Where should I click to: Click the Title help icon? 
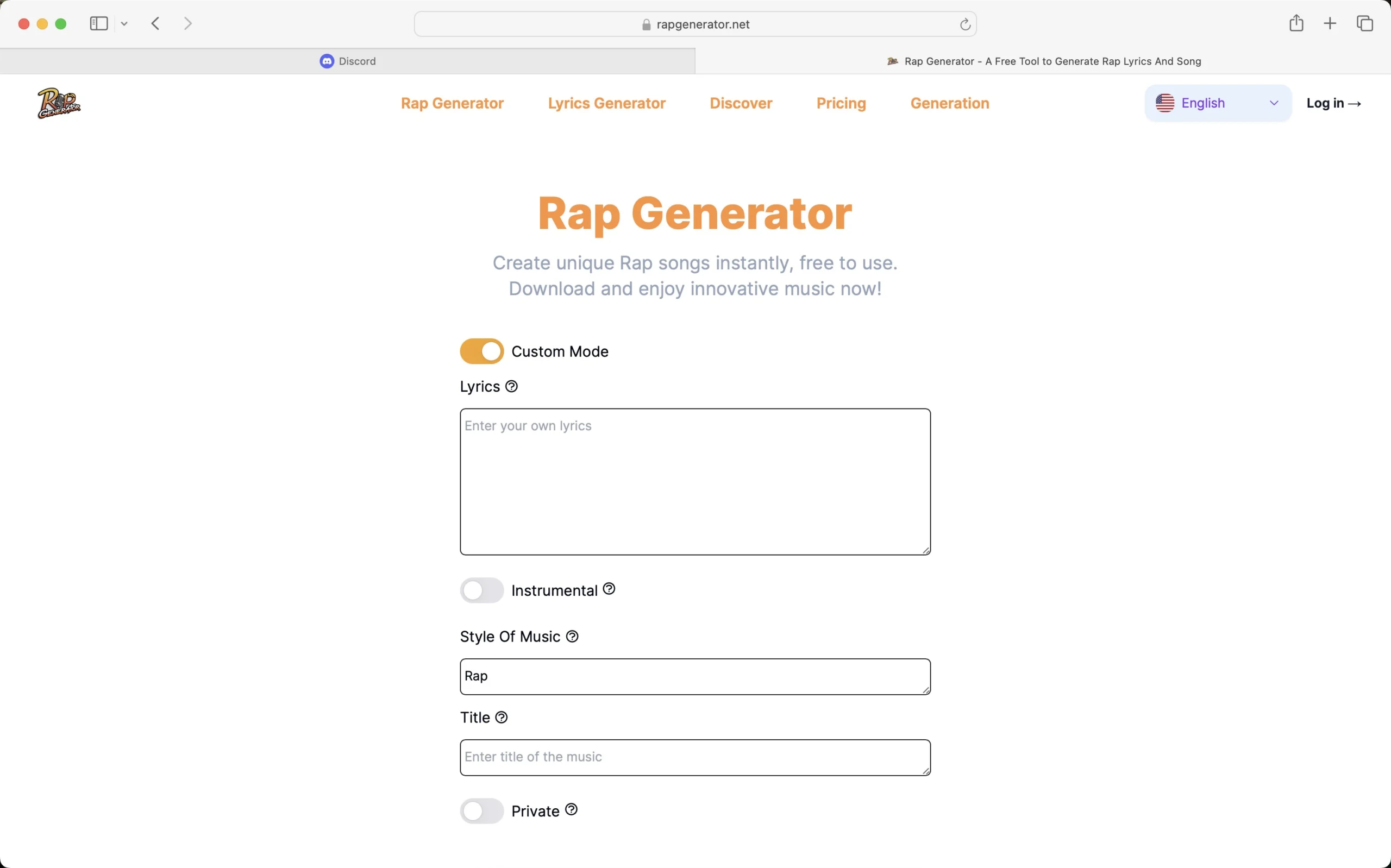(502, 717)
